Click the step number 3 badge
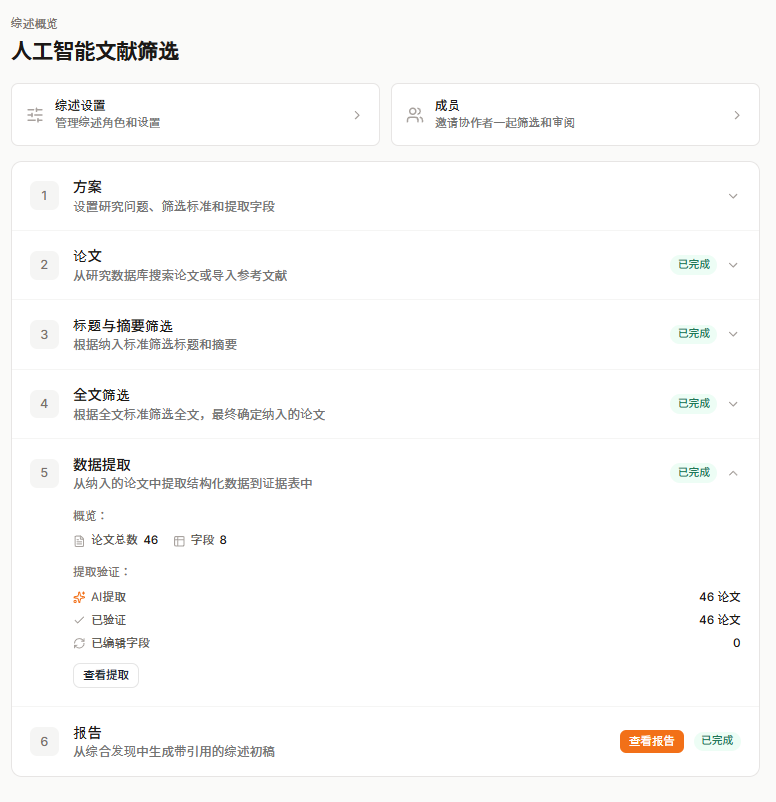Screen dimensions: 776x802 pyautogui.click(x=45, y=335)
